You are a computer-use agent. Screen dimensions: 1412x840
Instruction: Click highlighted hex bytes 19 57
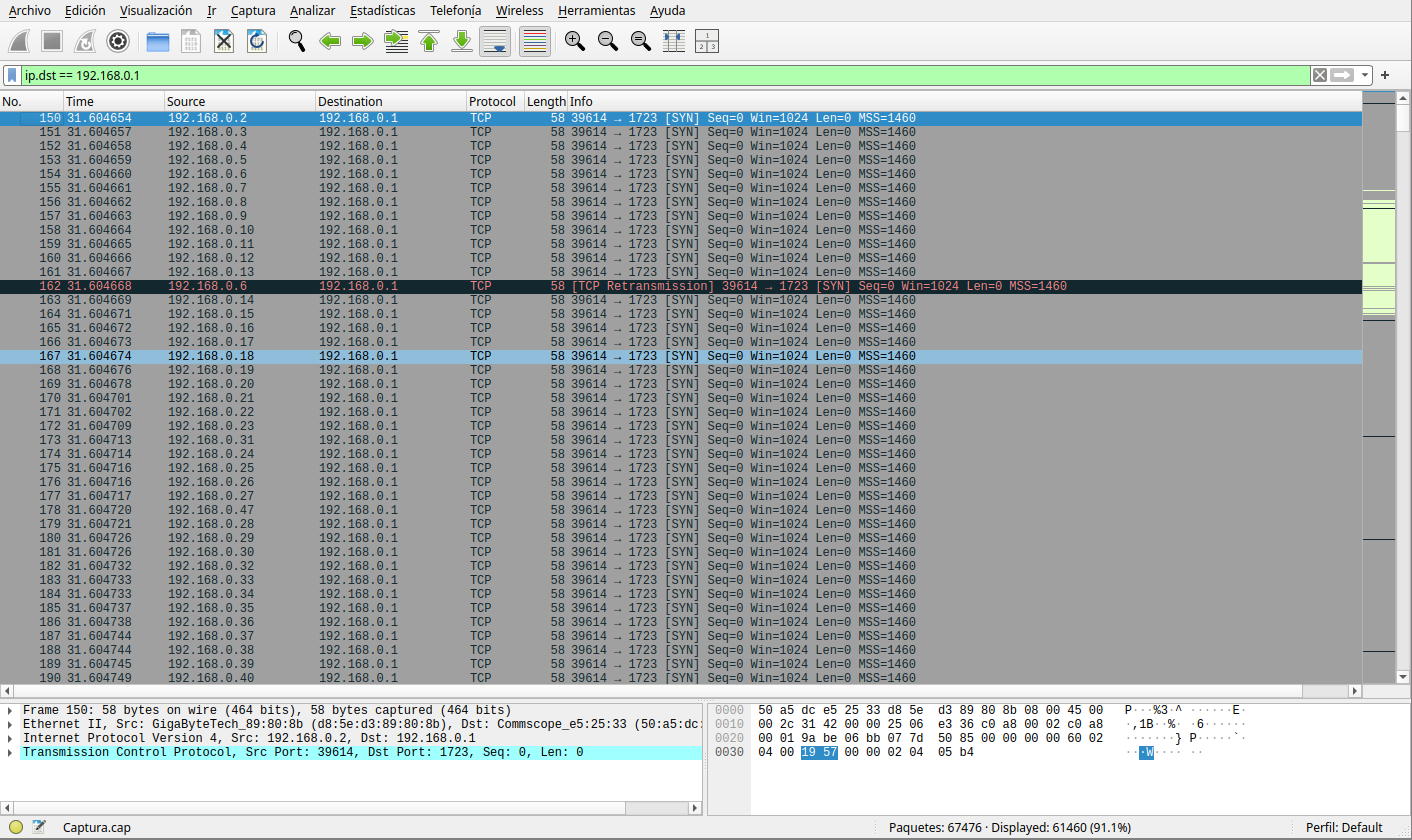pos(819,752)
